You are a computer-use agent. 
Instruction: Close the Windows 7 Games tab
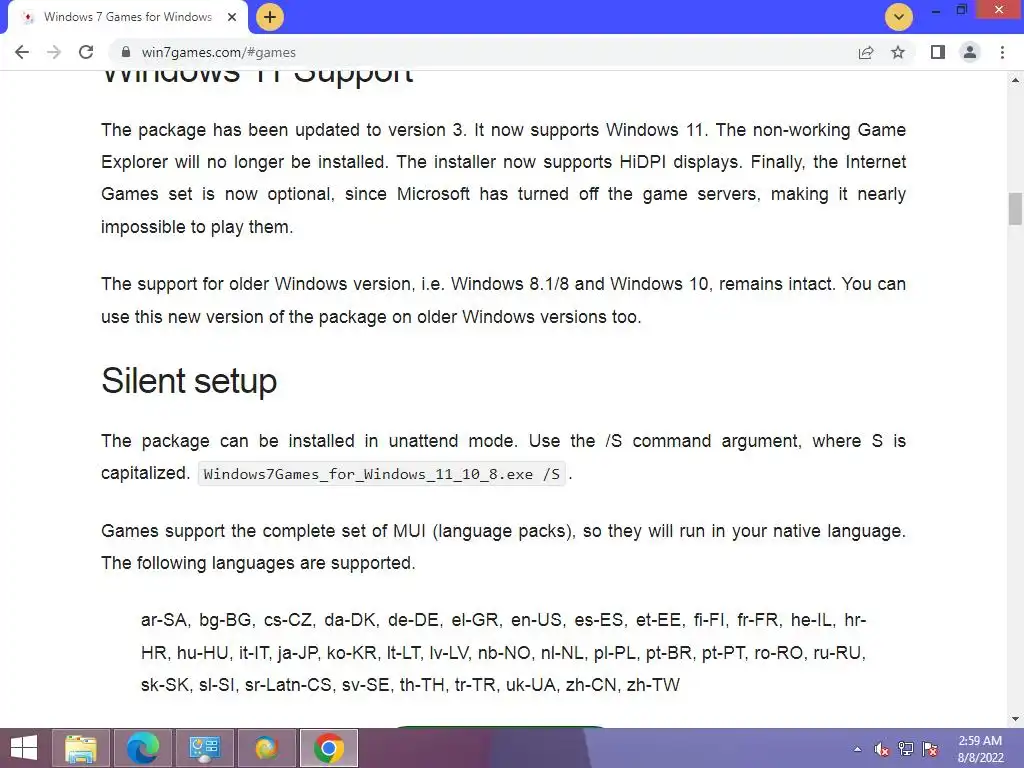[232, 18]
